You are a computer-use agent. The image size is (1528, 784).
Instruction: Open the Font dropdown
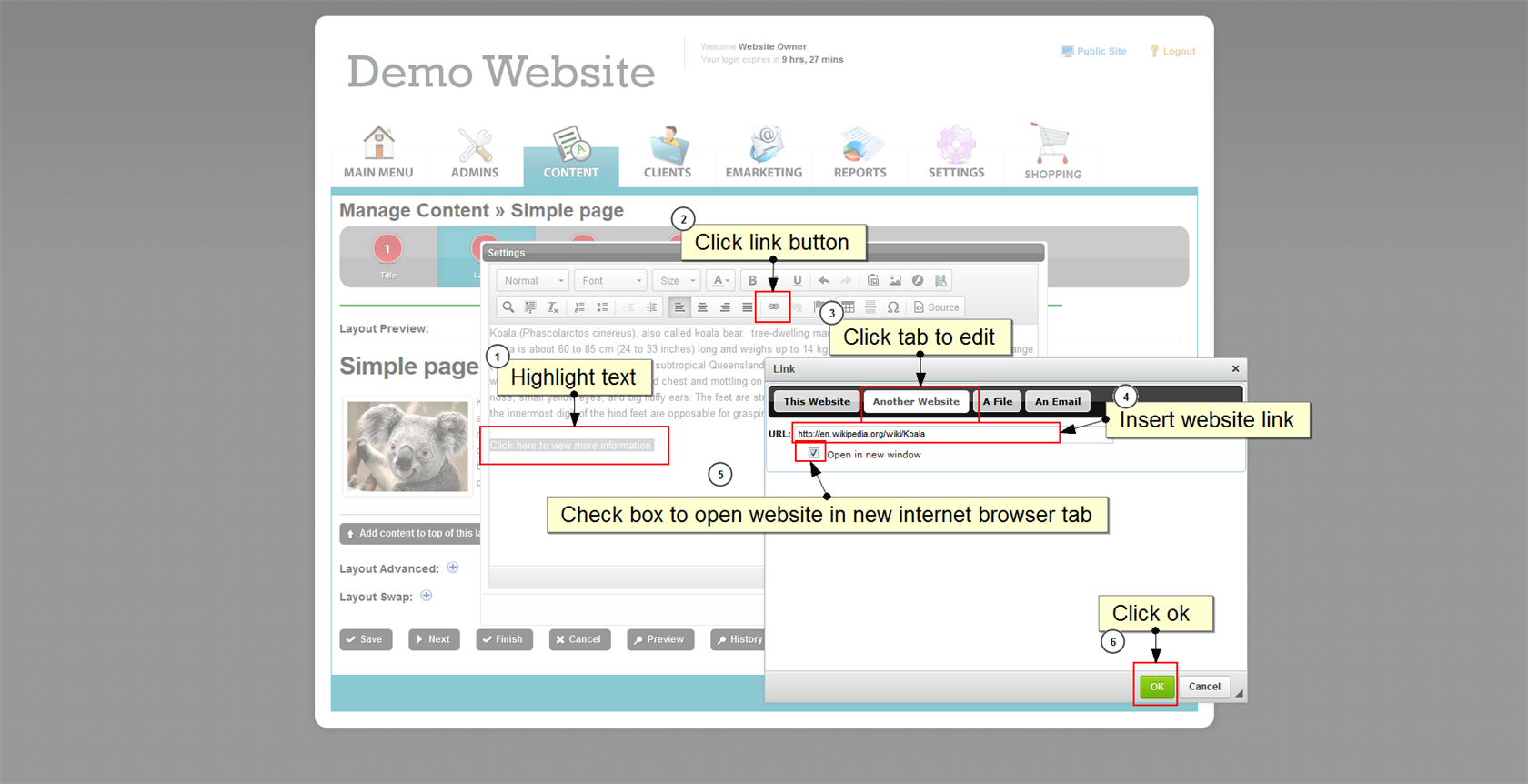[611, 281]
